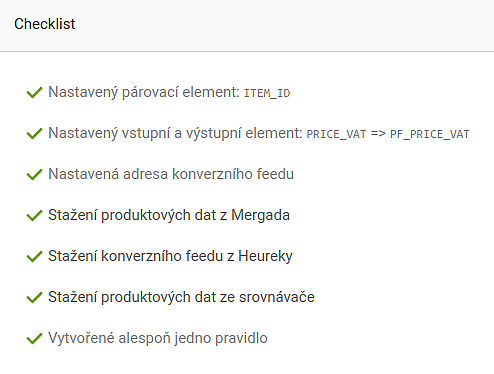Click the PF_PRICE_VAT output element code
494x374 pixels.
click(x=430, y=134)
